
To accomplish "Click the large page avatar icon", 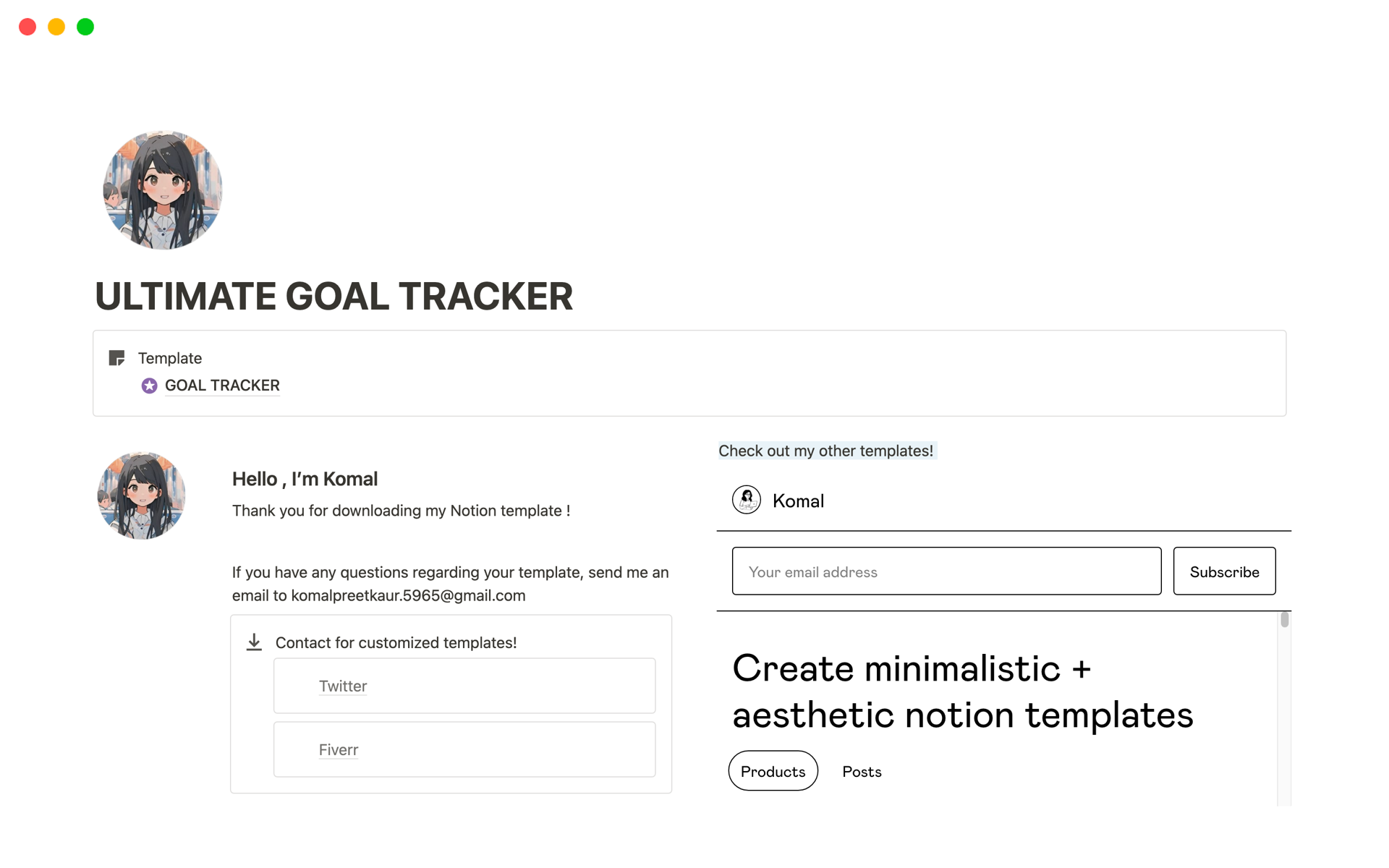I will (163, 190).
